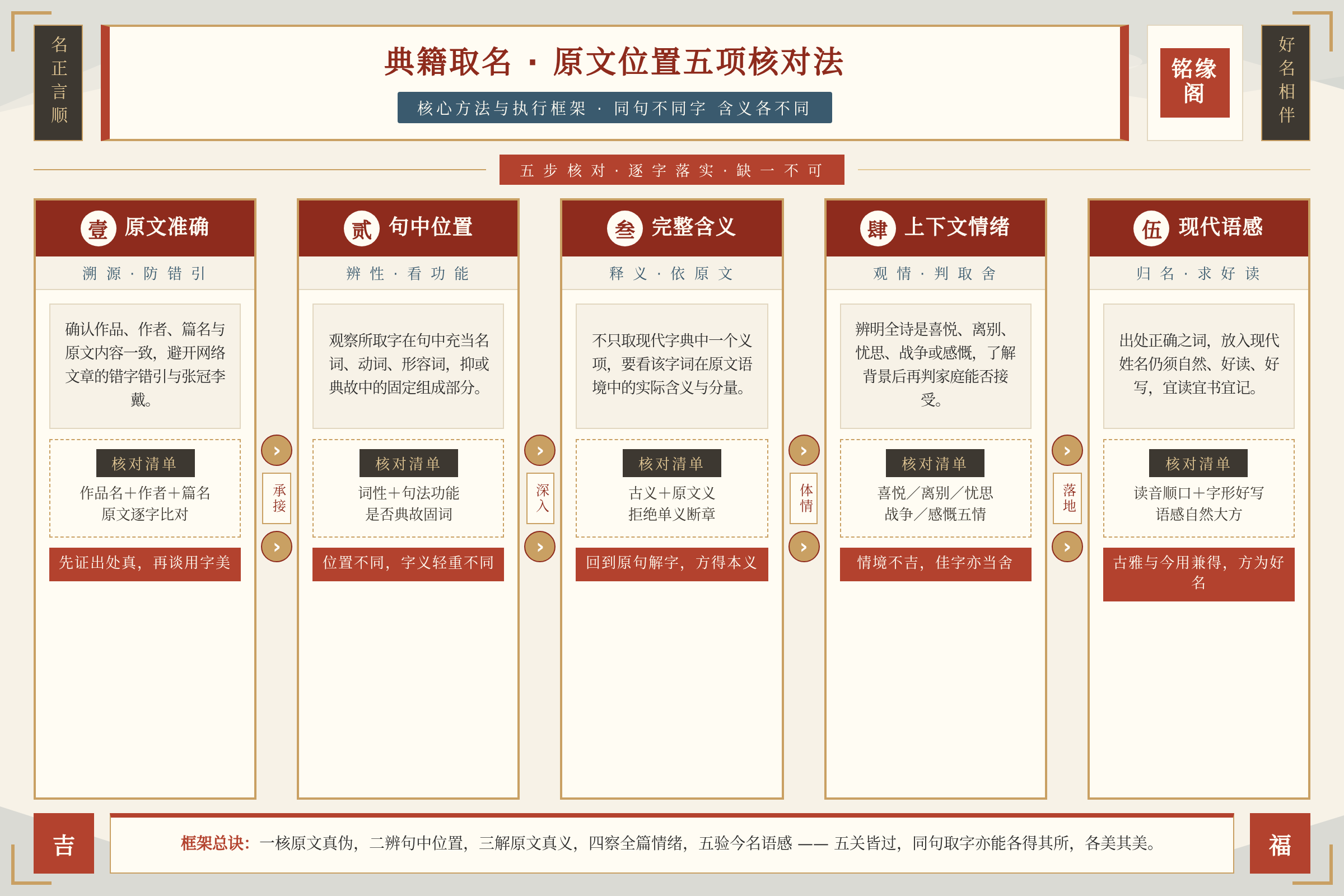Screen dimensions: 1344x896
Task: Open the 完整含义 column header
Action: click(x=672, y=228)
